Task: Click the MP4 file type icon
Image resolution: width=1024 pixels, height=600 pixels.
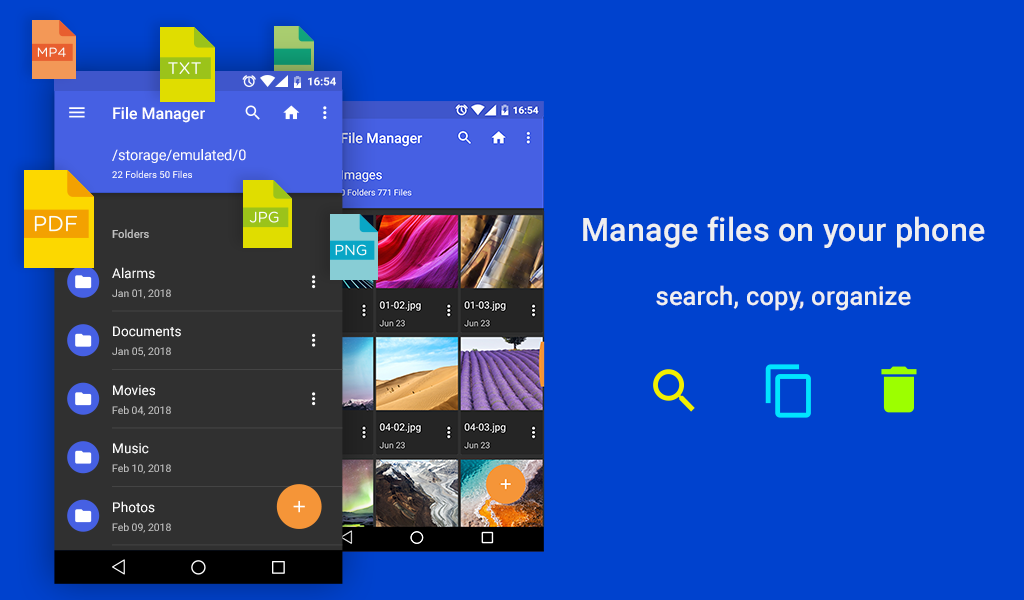Action: tap(54, 50)
